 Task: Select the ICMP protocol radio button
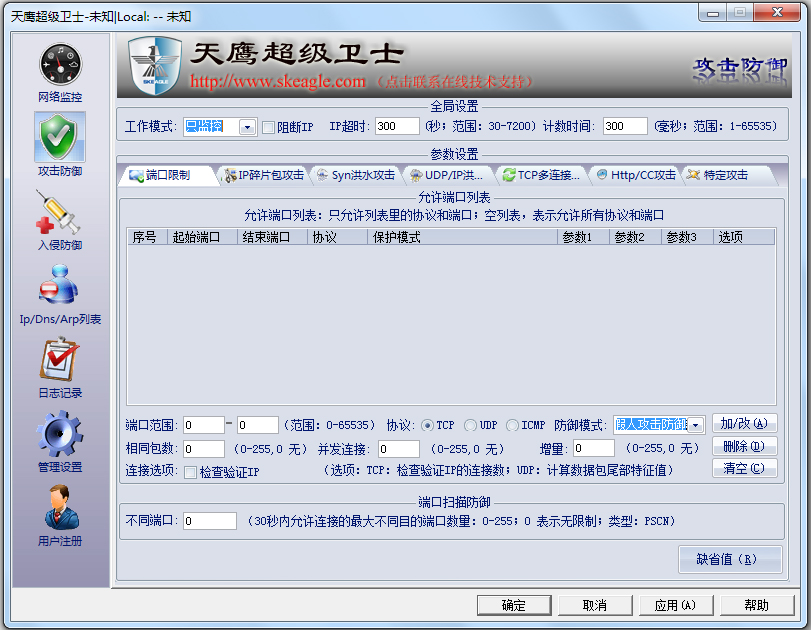point(512,425)
